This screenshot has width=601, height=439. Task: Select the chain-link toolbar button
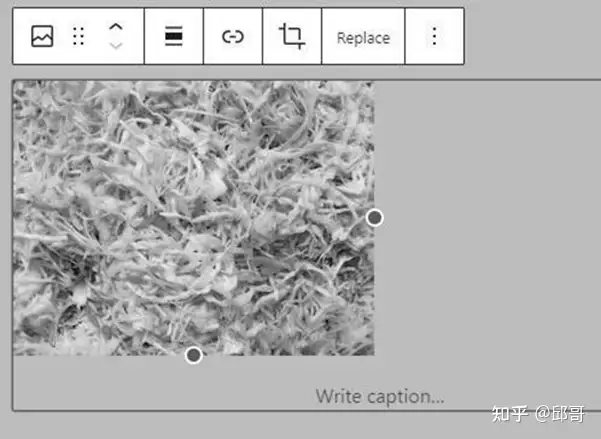coord(233,37)
